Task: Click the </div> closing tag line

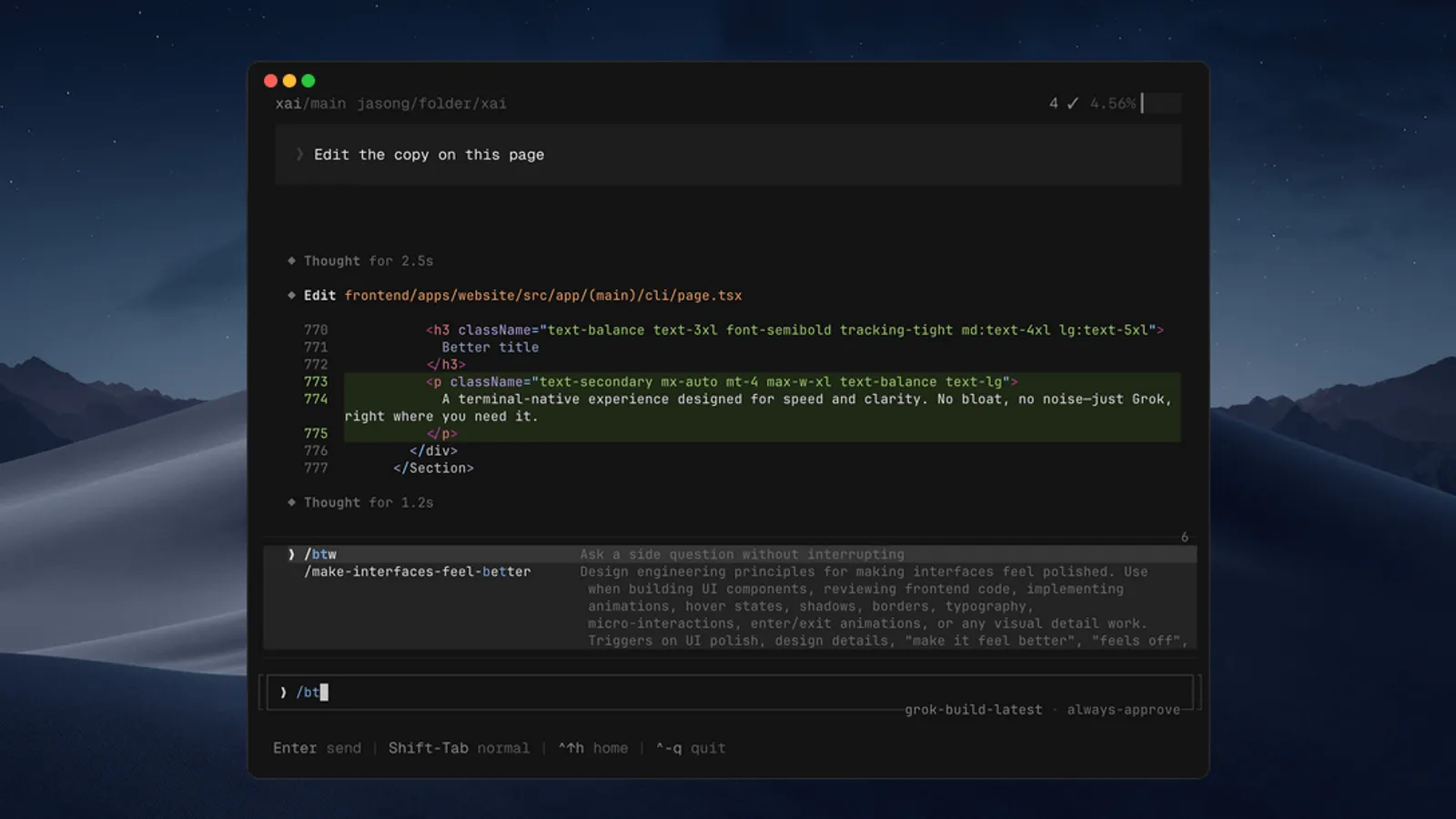Action: (x=433, y=451)
